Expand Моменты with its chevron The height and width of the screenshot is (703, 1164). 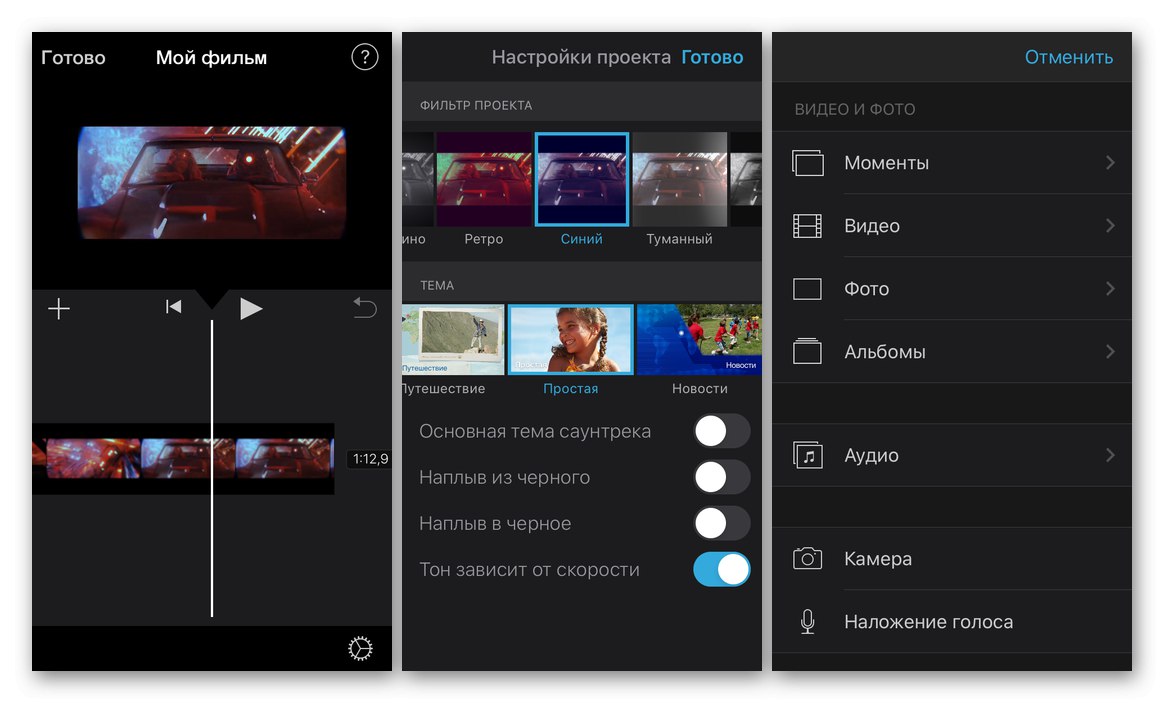pyautogui.click(x=1110, y=163)
